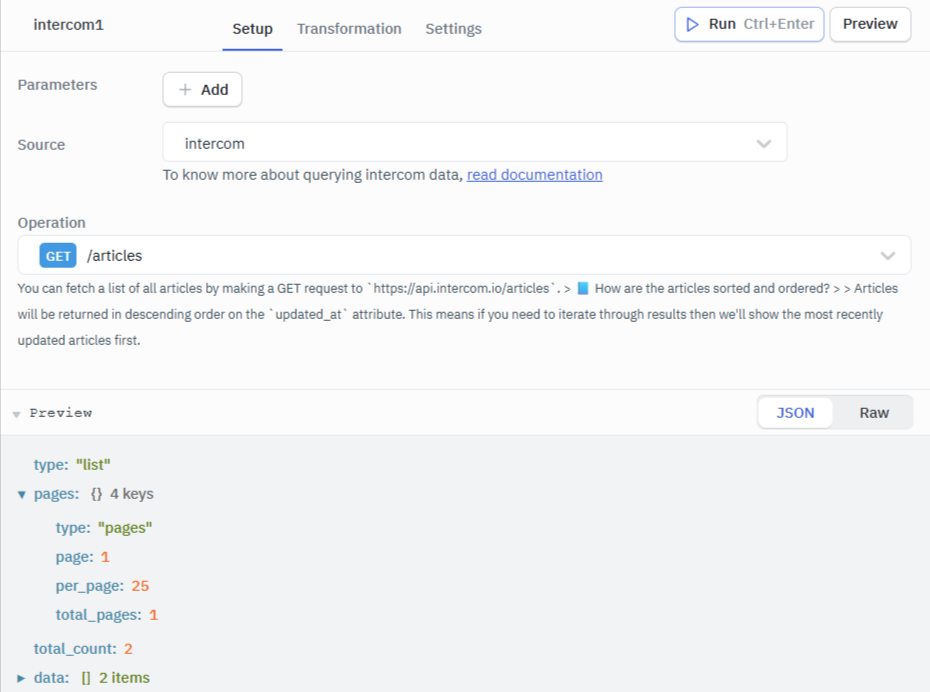930x692 pixels.
Task: Click the blue GET method badge
Action: [58, 256]
